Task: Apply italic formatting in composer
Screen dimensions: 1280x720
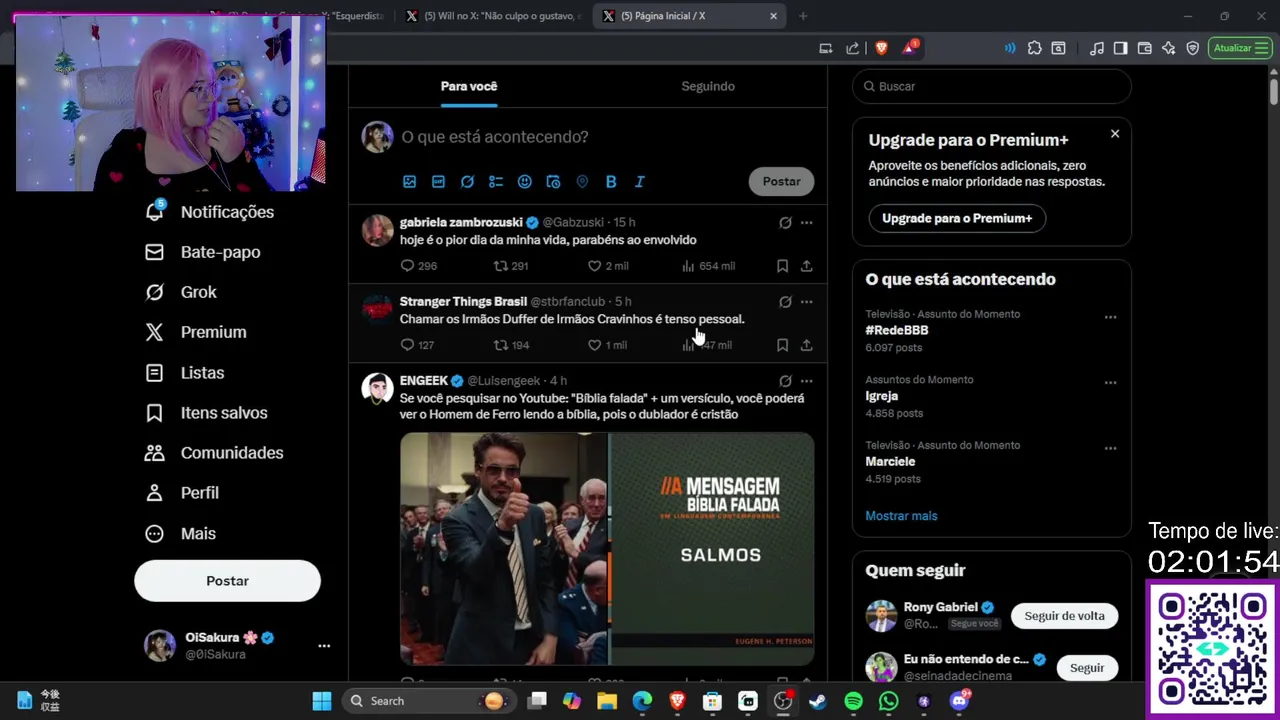Action: tap(640, 181)
